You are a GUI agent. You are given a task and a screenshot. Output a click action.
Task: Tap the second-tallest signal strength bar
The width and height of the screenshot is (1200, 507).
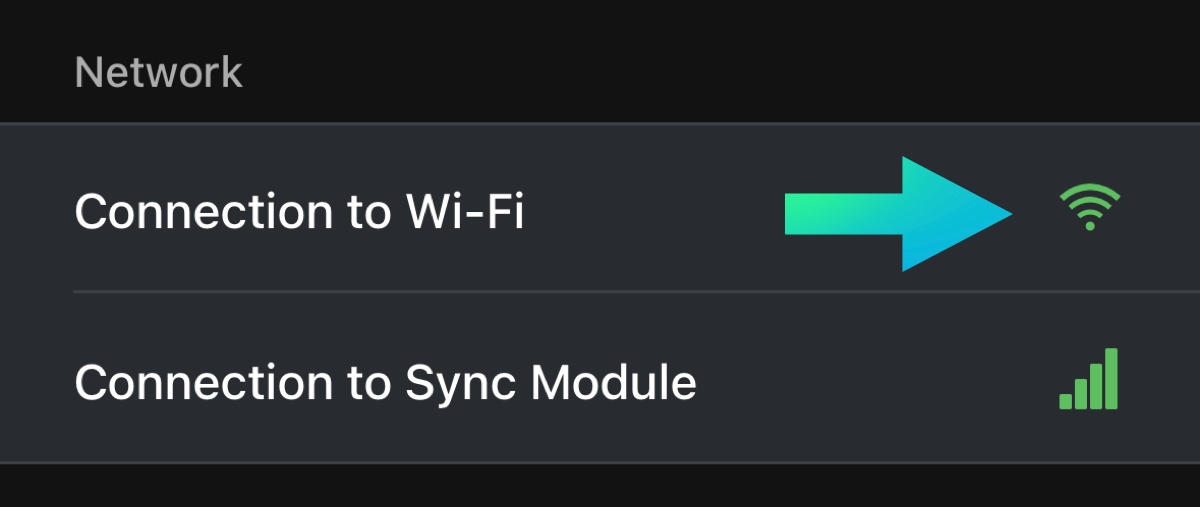1096,386
